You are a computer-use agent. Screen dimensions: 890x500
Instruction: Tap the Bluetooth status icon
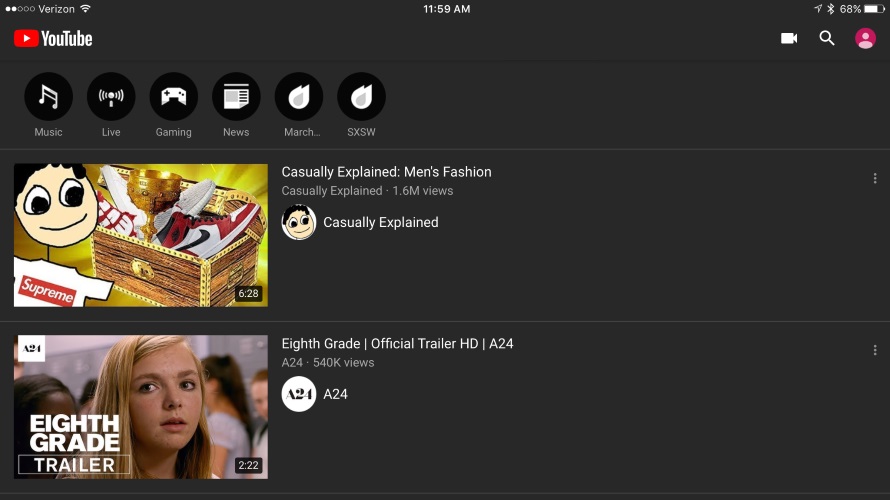pos(830,9)
